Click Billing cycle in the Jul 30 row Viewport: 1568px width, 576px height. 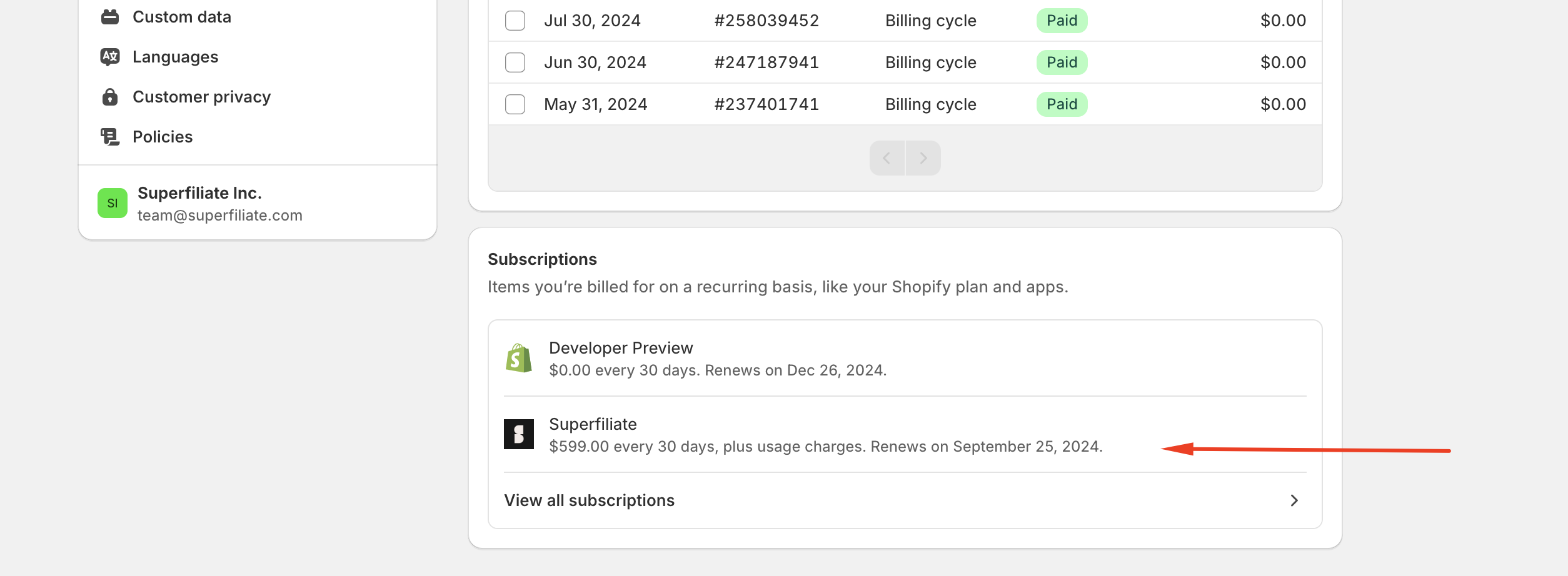point(931,21)
